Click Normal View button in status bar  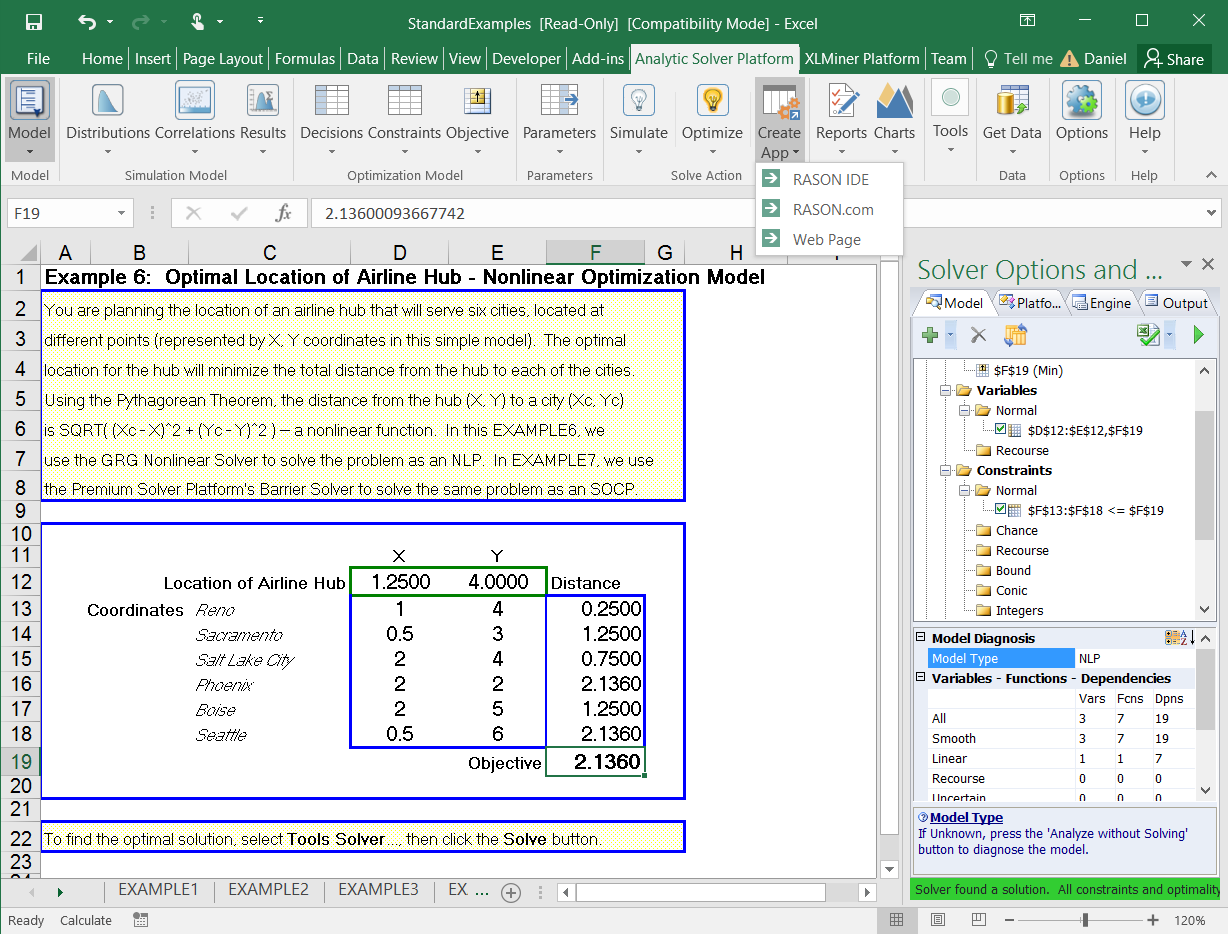[896, 920]
